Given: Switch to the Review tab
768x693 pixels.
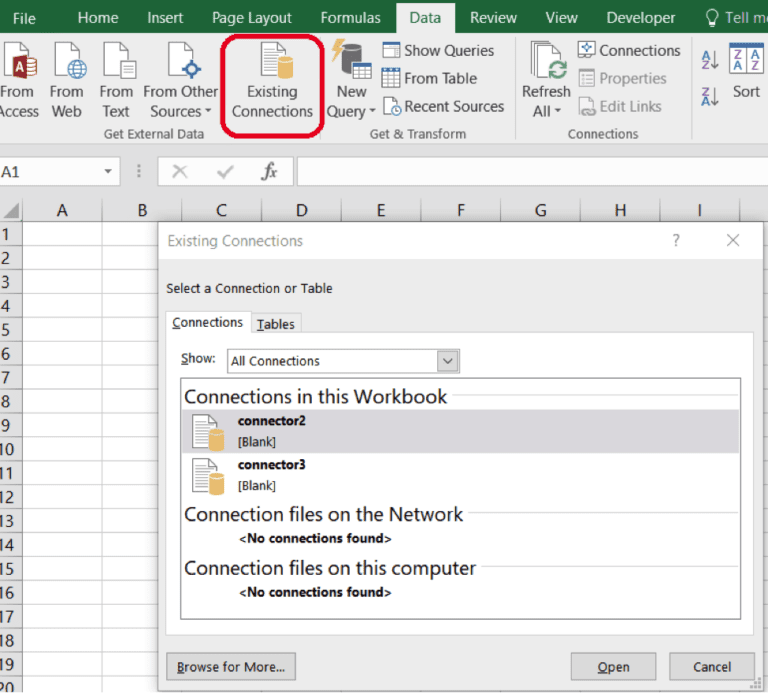Looking at the screenshot, I should click(493, 18).
